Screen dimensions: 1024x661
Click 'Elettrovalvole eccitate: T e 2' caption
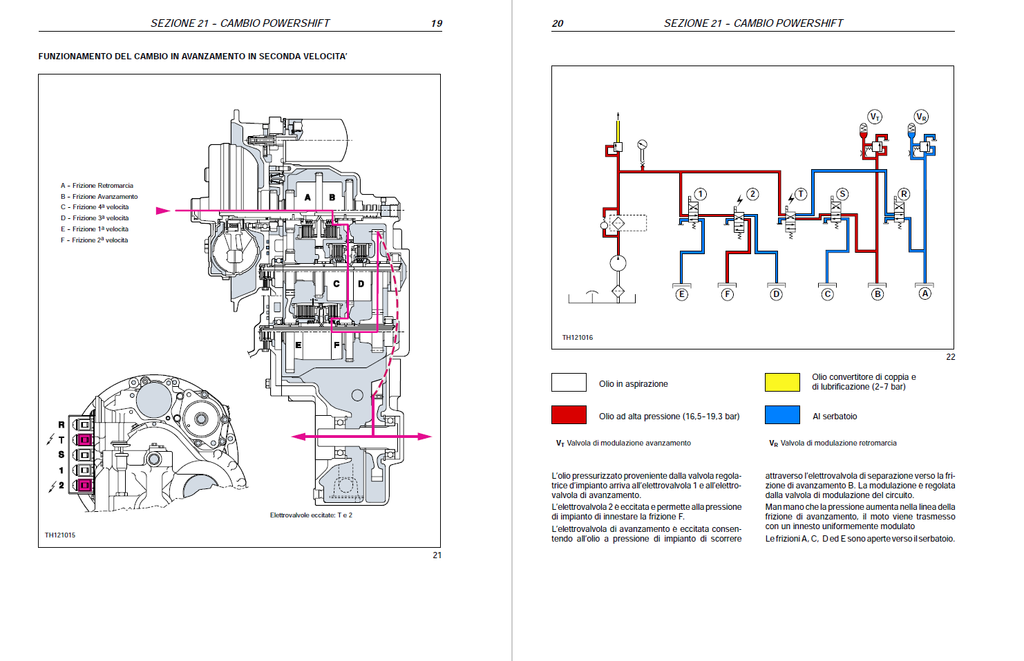(311, 515)
